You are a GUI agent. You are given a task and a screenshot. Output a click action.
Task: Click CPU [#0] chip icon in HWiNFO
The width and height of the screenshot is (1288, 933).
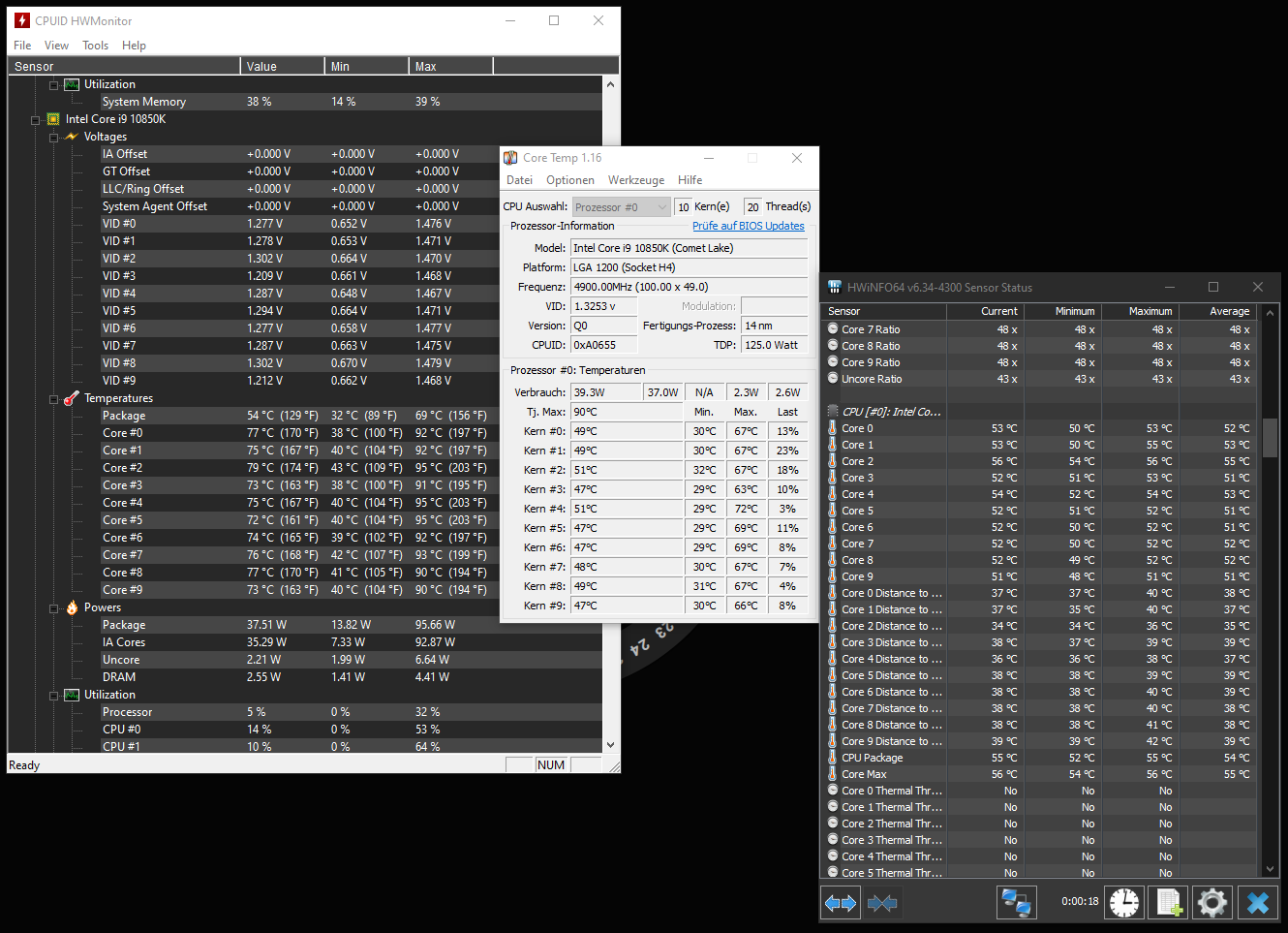coord(833,412)
